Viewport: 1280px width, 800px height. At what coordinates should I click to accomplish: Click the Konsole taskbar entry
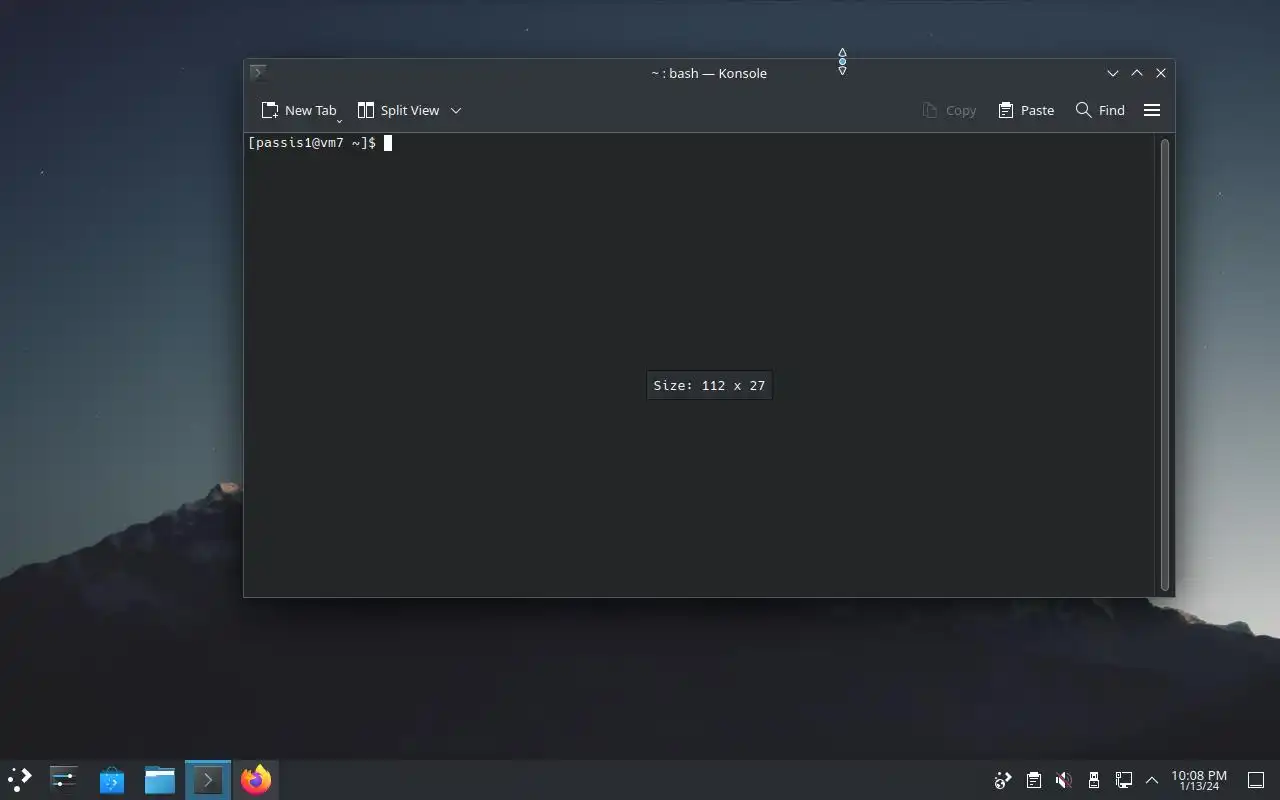coord(208,779)
